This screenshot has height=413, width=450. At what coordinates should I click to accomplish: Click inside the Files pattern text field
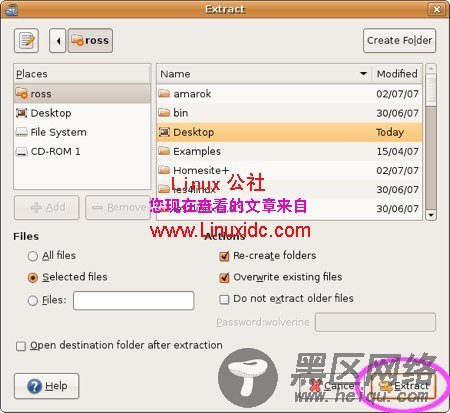point(134,300)
